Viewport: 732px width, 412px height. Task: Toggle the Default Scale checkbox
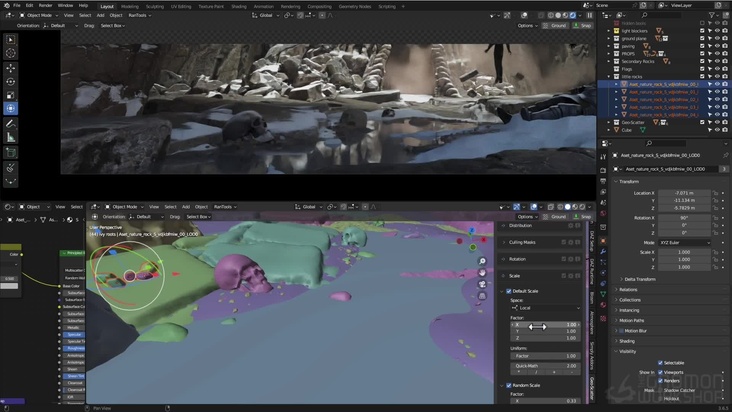click(x=509, y=291)
